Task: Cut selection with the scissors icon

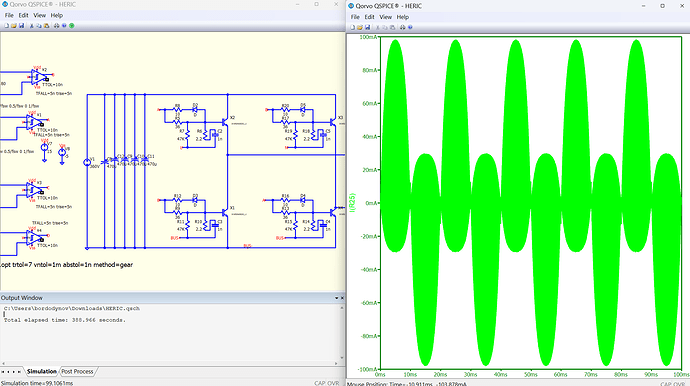Action: tap(31, 26)
